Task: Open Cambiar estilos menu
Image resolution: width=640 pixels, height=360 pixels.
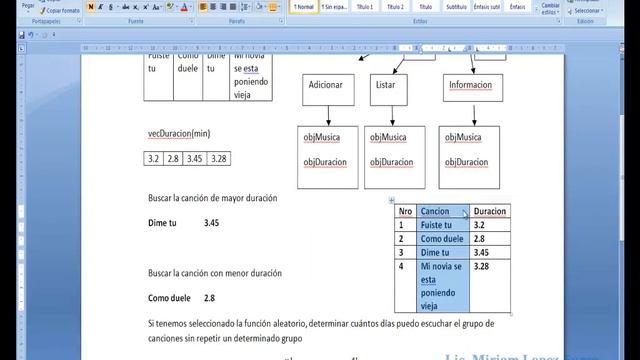Action: (550, 8)
